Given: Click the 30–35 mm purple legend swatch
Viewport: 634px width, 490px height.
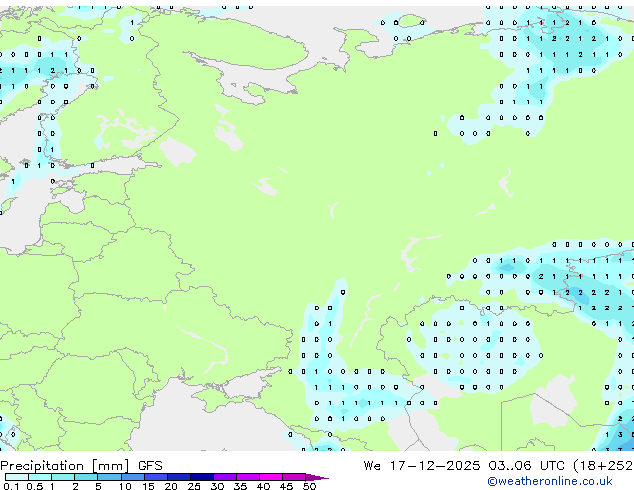Looking at the screenshot, I should click(225, 477).
